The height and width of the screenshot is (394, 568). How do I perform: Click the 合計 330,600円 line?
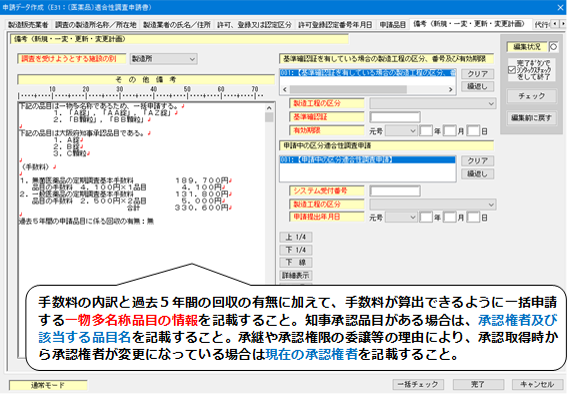tap(178, 208)
